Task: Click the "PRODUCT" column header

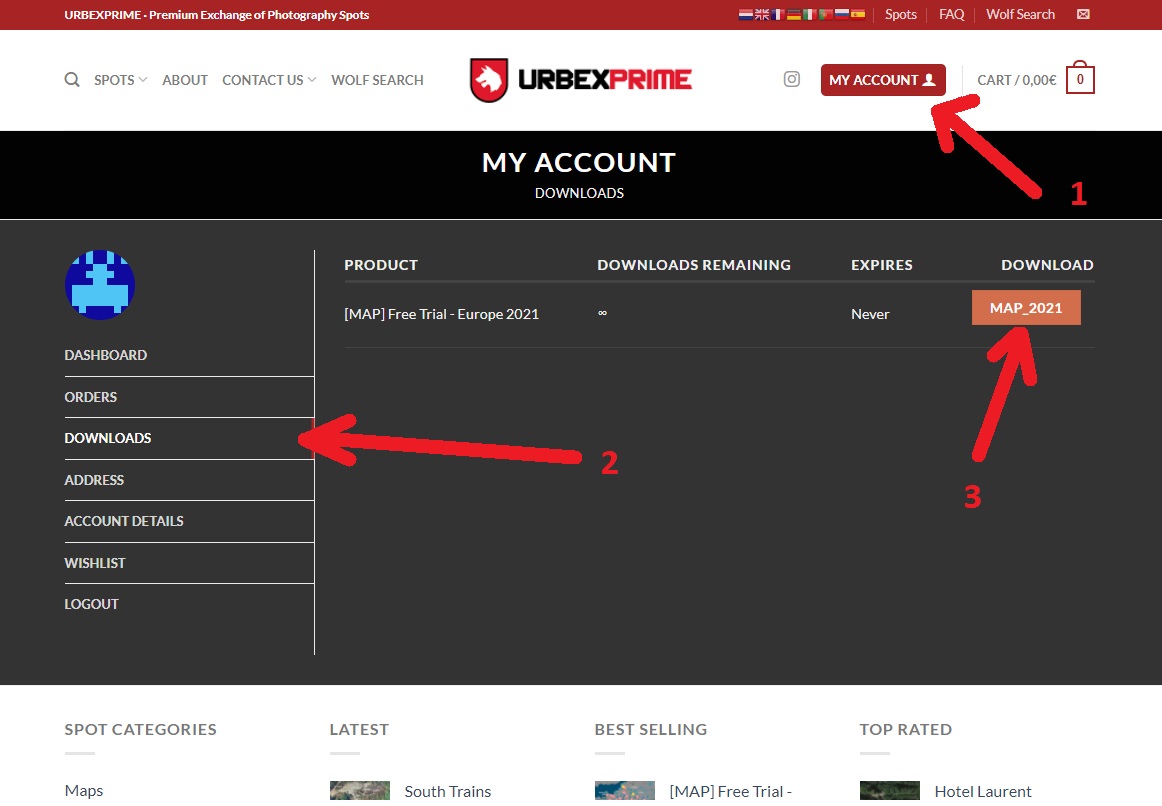Action: (381, 264)
